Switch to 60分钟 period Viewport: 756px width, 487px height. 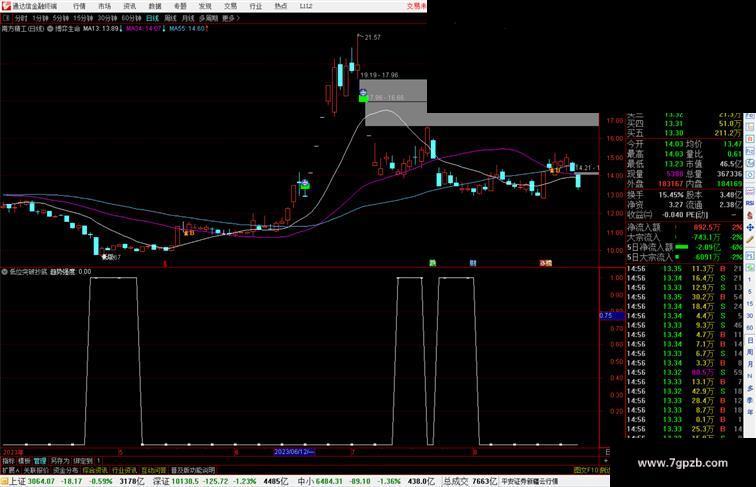[131, 18]
